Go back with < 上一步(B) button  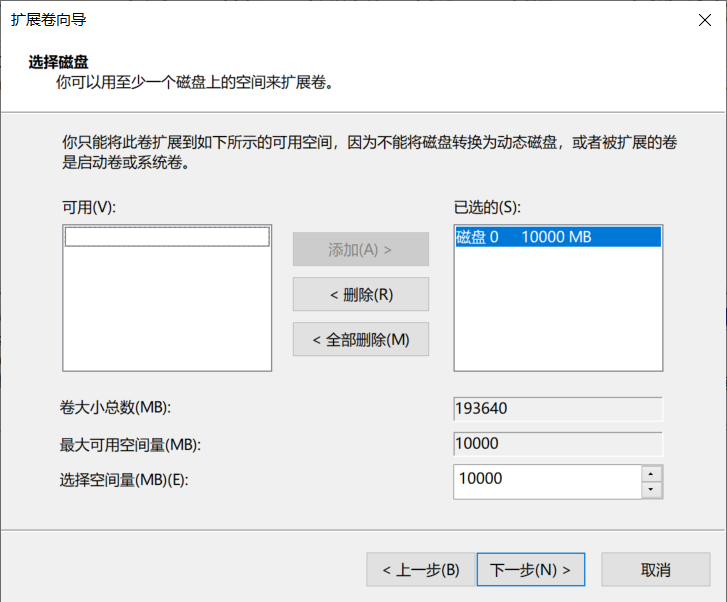point(421,570)
